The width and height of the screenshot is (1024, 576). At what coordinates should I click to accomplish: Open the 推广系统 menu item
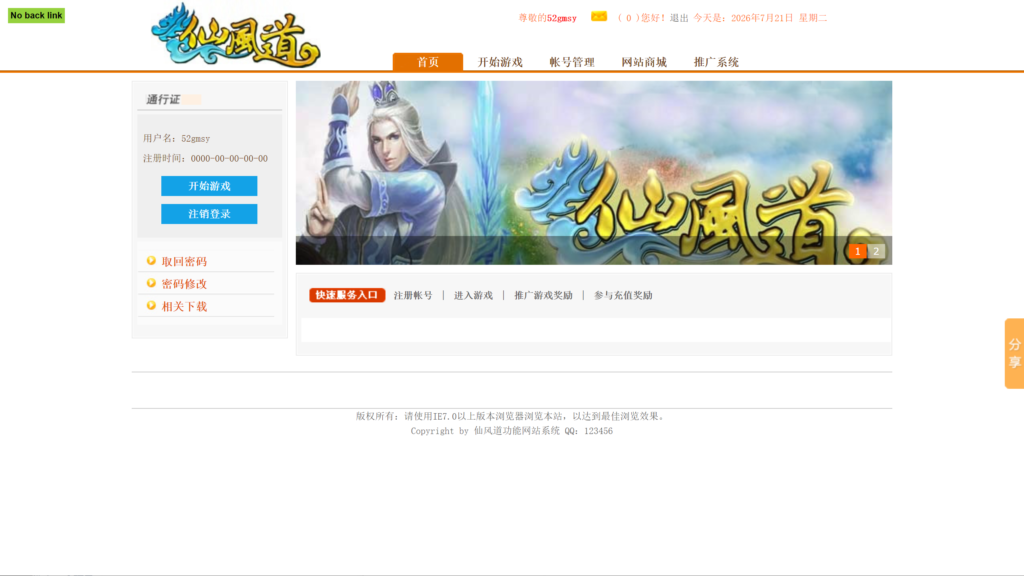click(716, 62)
